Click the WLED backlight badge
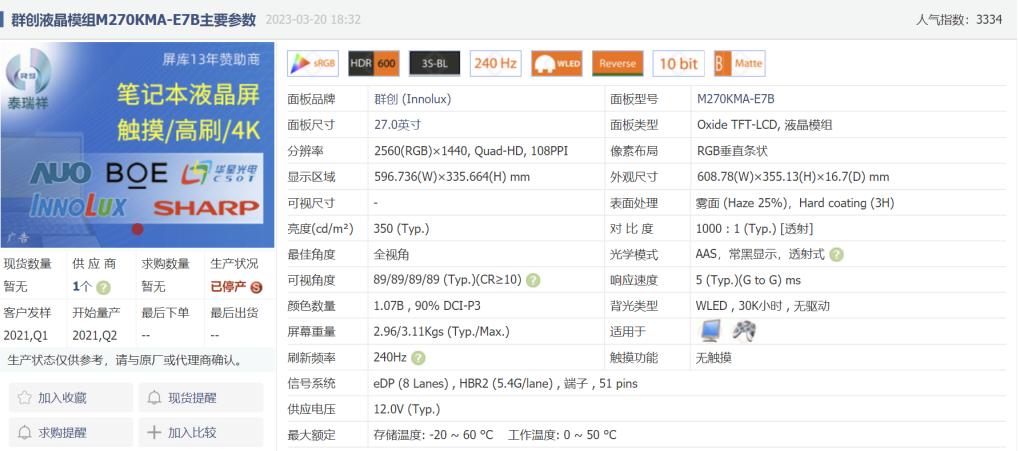1018x451 pixels. click(x=556, y=64)
